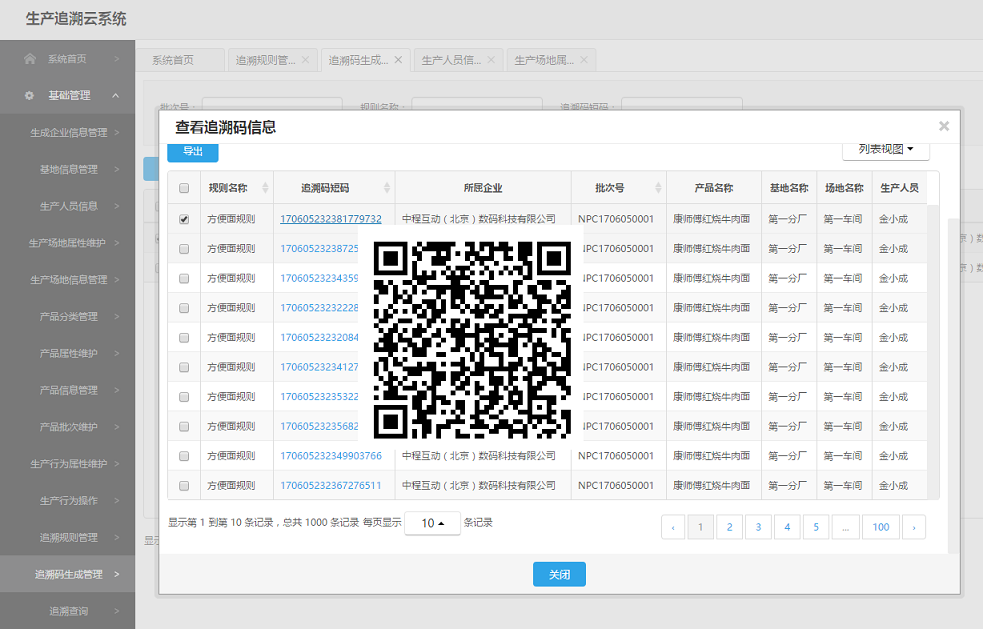The width and height of the screenshot is (983, 629).
Task: Go to page 3 of results
Action: point(758,527)
